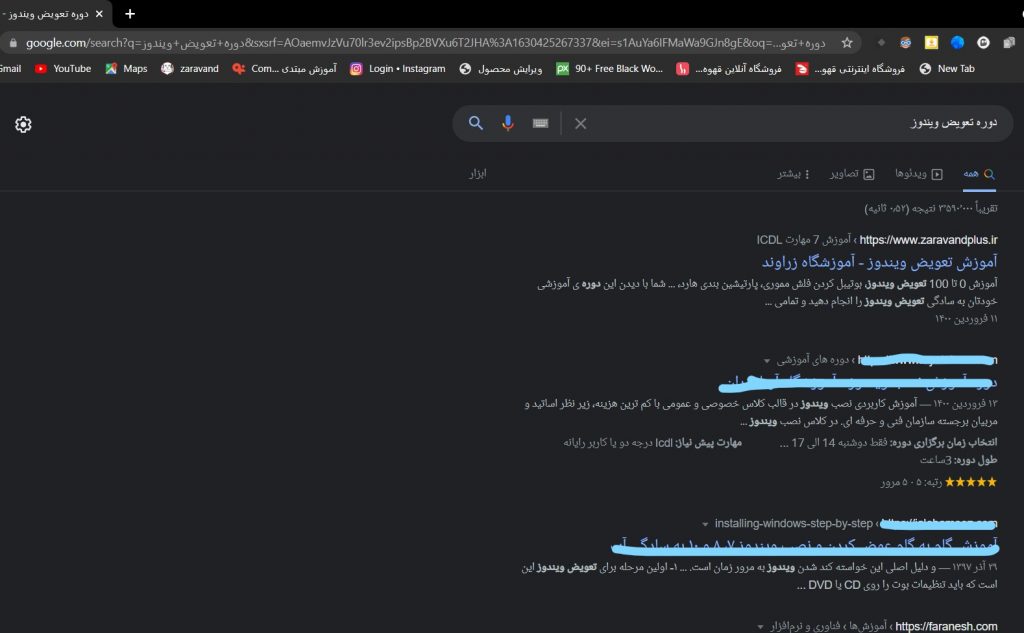Click the blue circle extension icon

click(x=957, y=43)
